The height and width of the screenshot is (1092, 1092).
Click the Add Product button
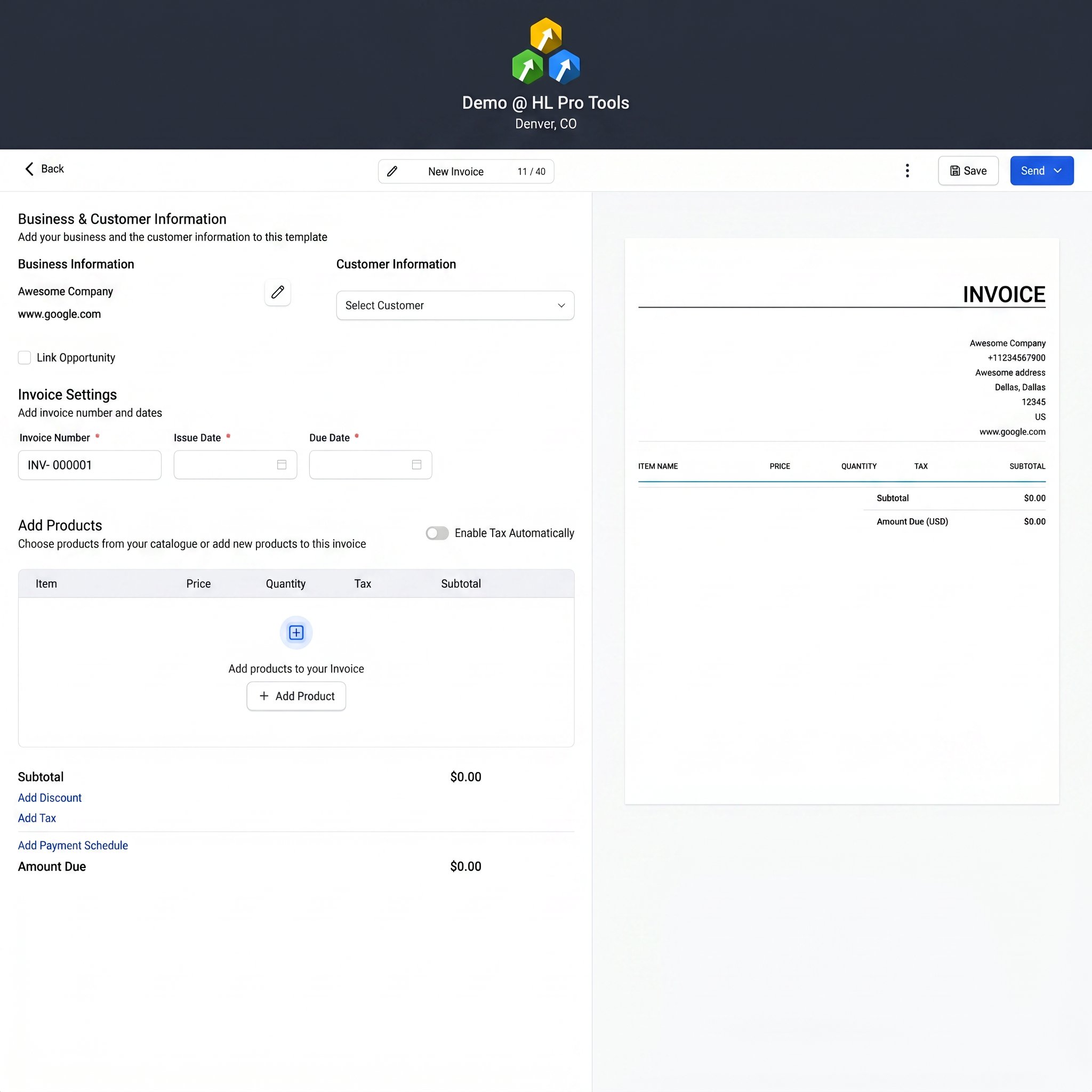[x=296, y=696]
